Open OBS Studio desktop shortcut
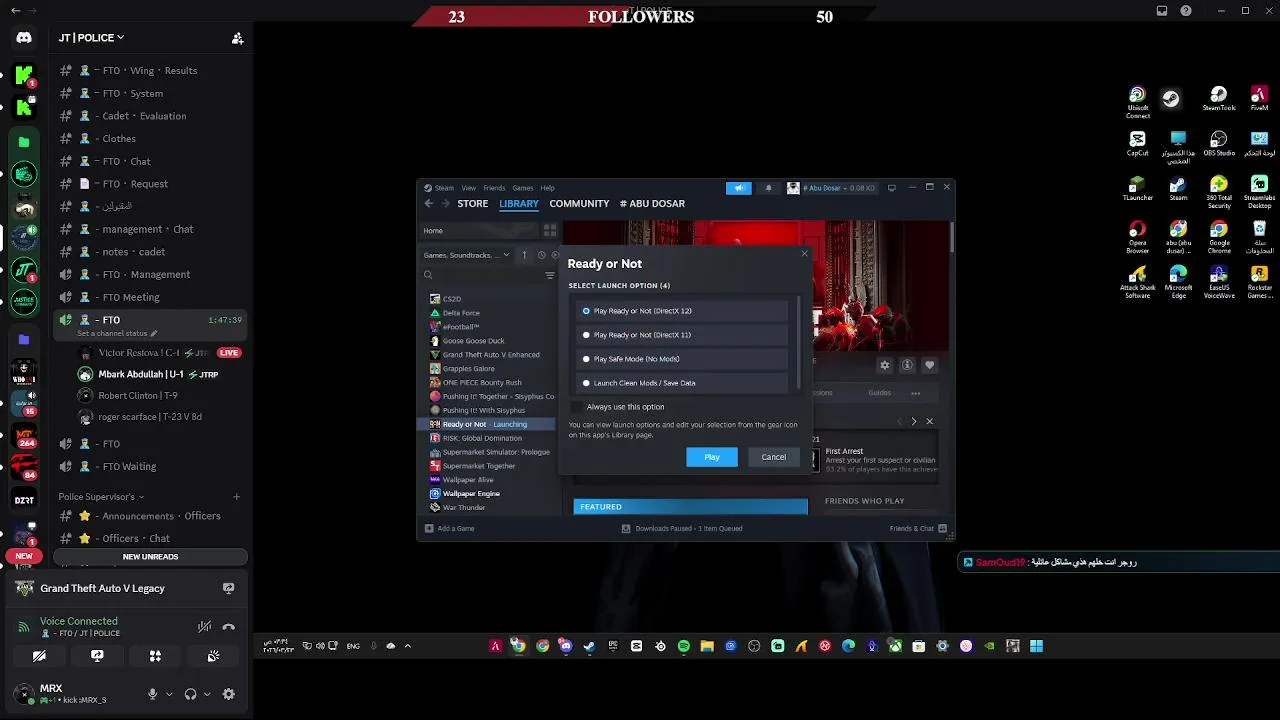 click(x=1219, y=143)
